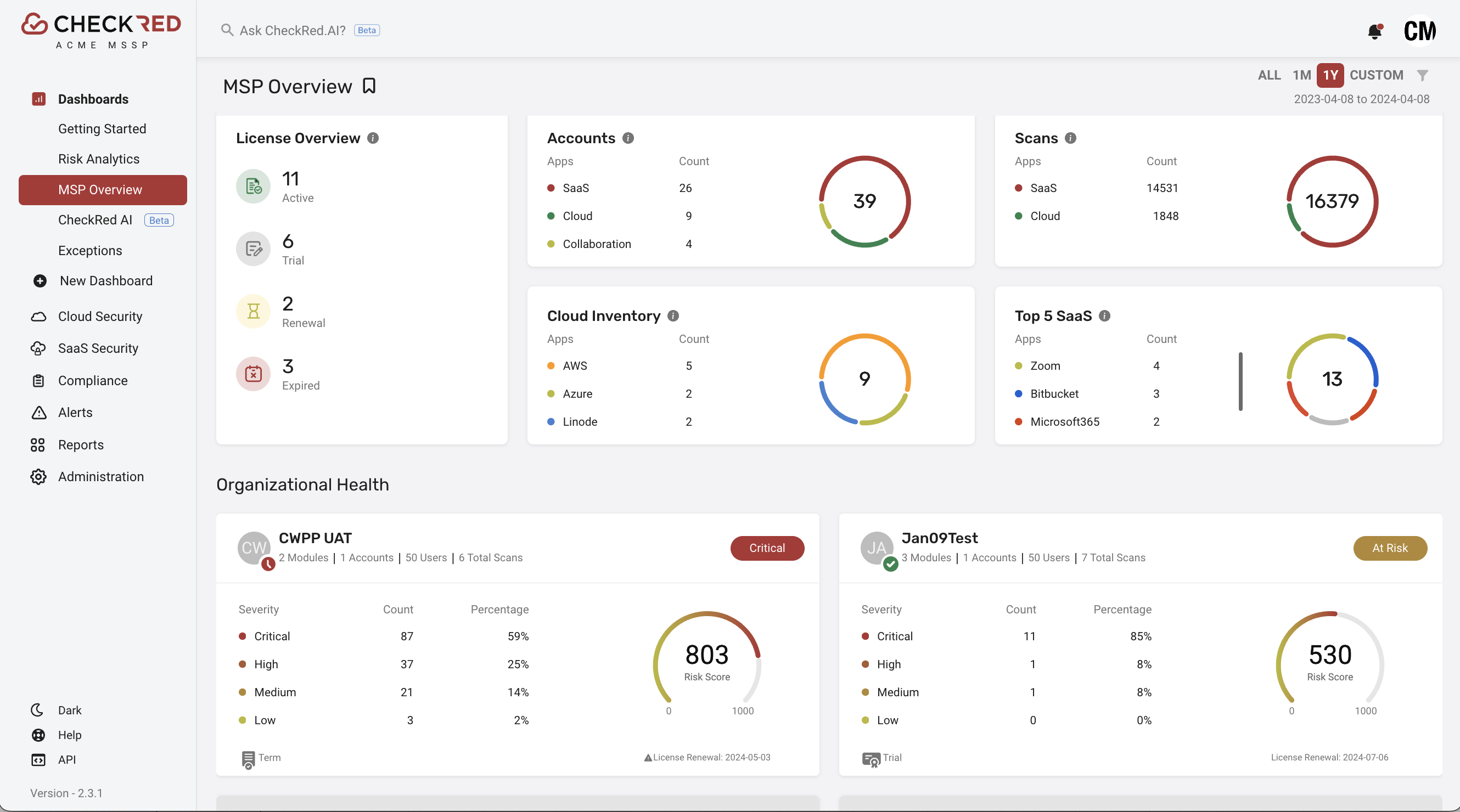The width and height of the screenshot is (1460, 812).
Task: Click the Ask CheckRed.AI search field
Action: tap(293, 31)
